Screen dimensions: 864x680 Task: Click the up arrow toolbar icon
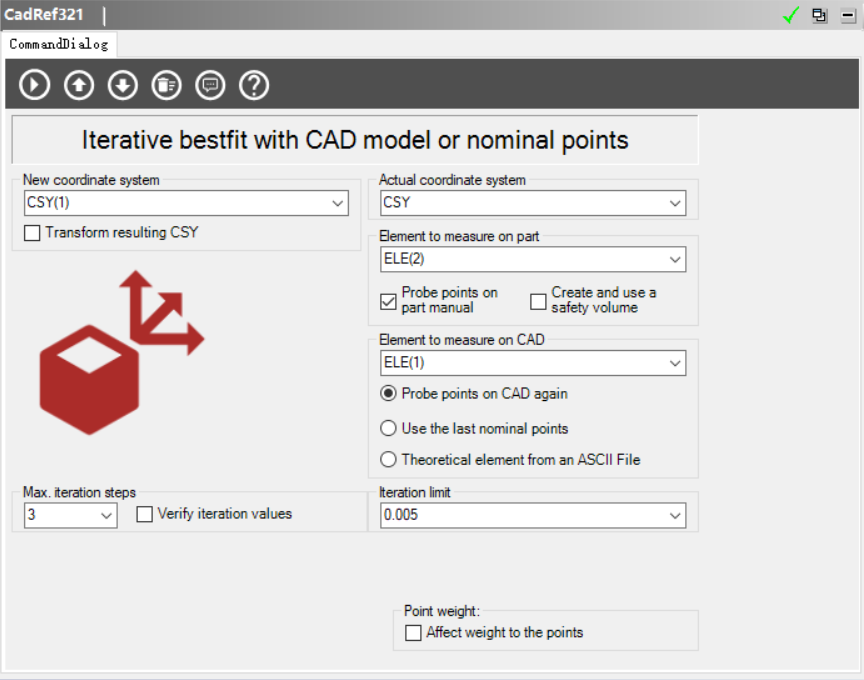coord(78,85)
